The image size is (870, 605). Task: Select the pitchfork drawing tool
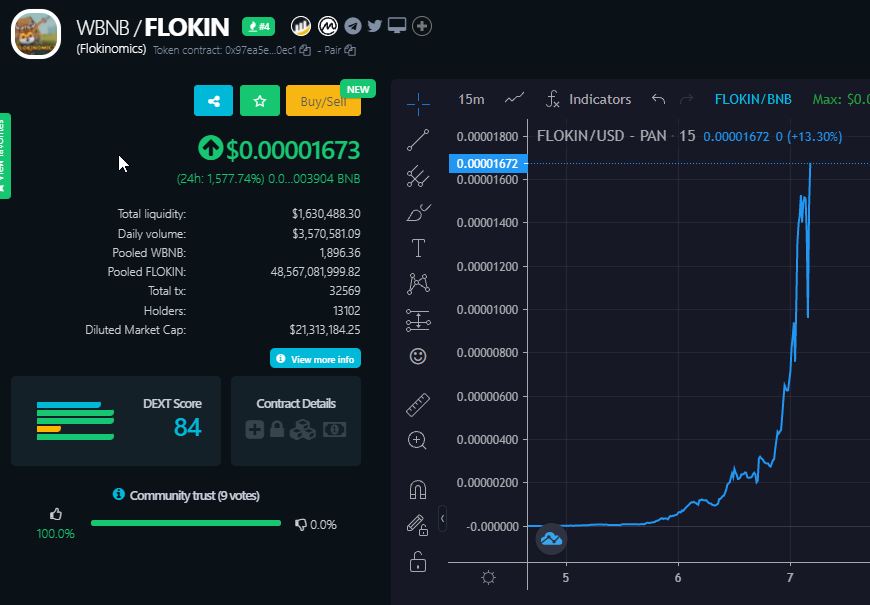click(418, 177)
